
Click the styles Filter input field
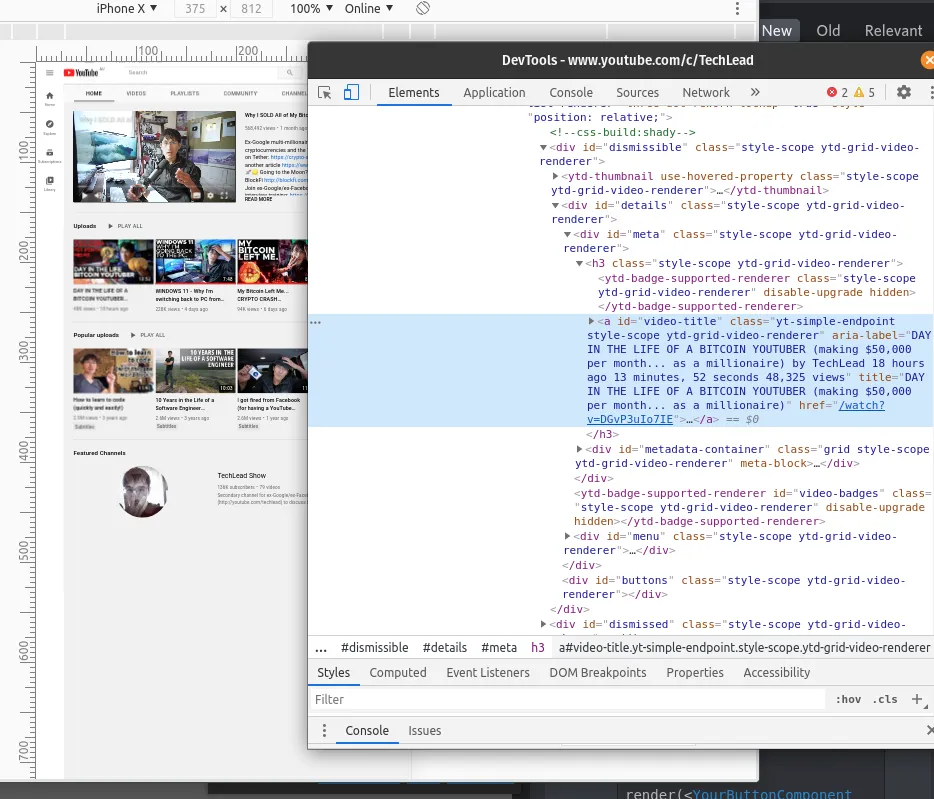click(567, 699)
